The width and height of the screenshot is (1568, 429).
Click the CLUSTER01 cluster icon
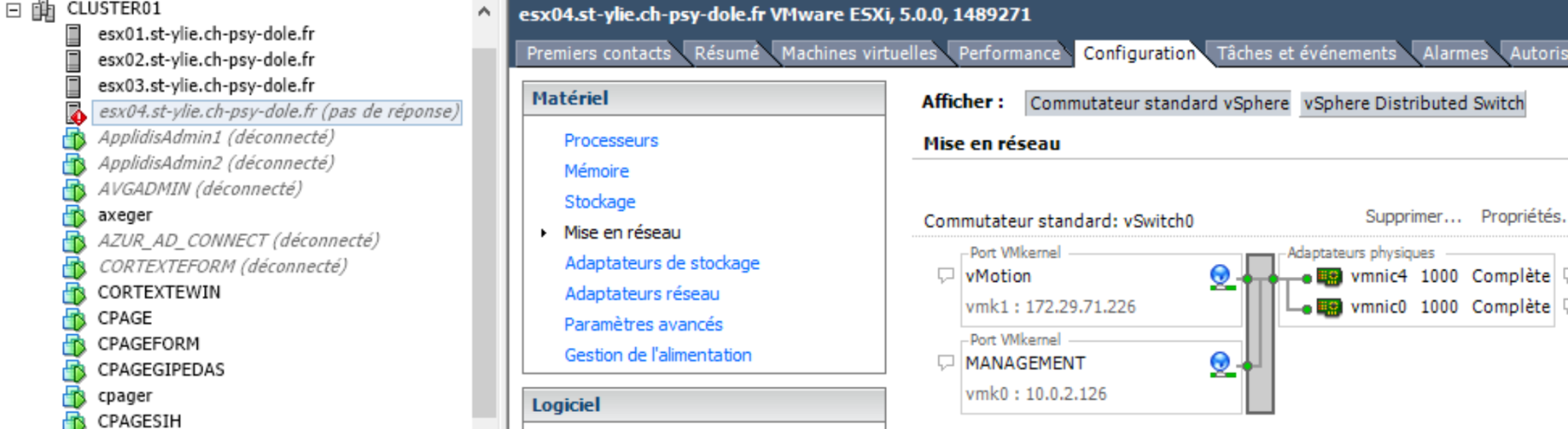[43, 10]
